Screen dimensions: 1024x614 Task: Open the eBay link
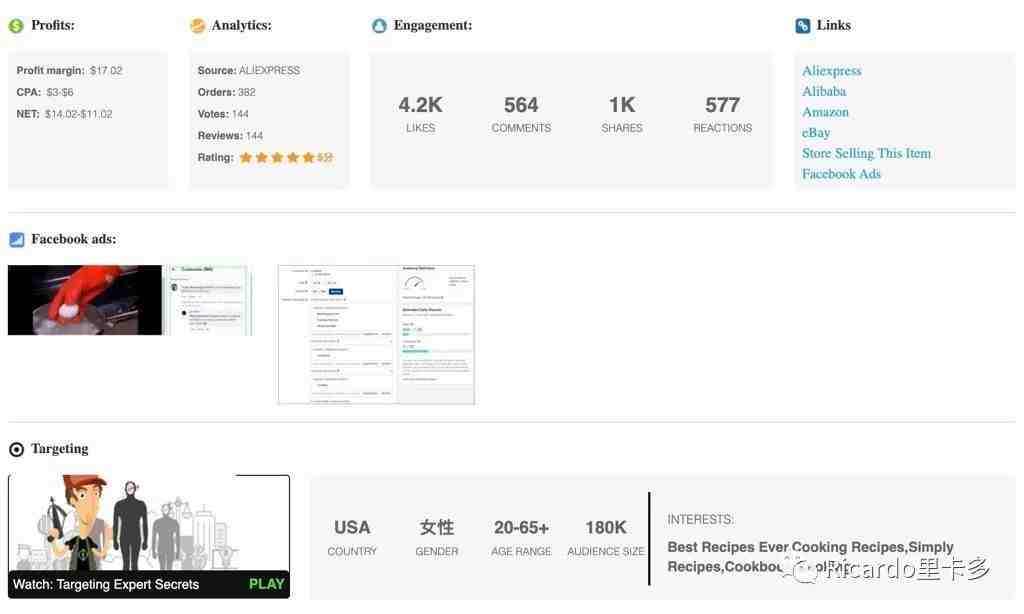[816, 133]
